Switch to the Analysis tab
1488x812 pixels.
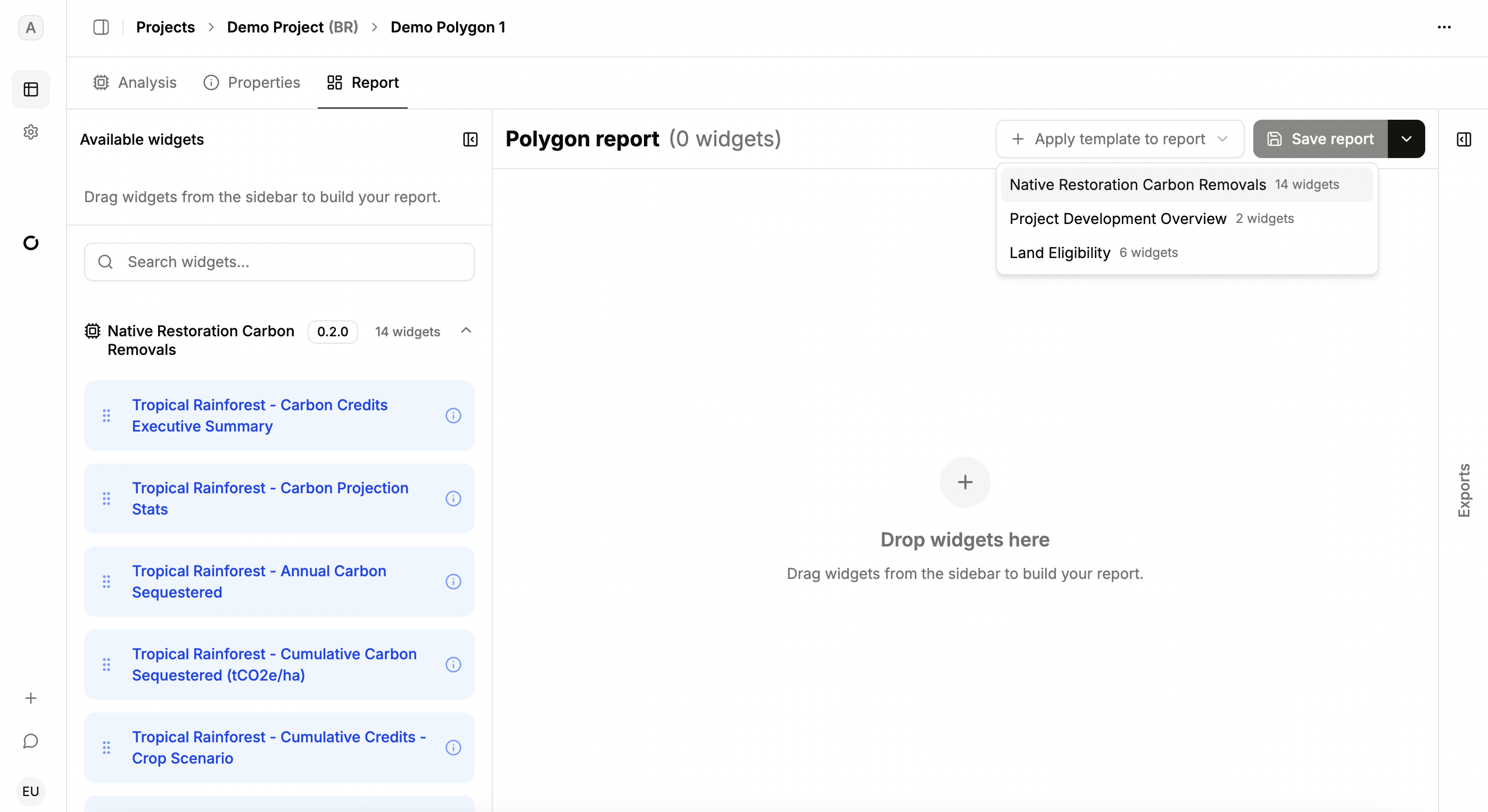click(135, 82)
